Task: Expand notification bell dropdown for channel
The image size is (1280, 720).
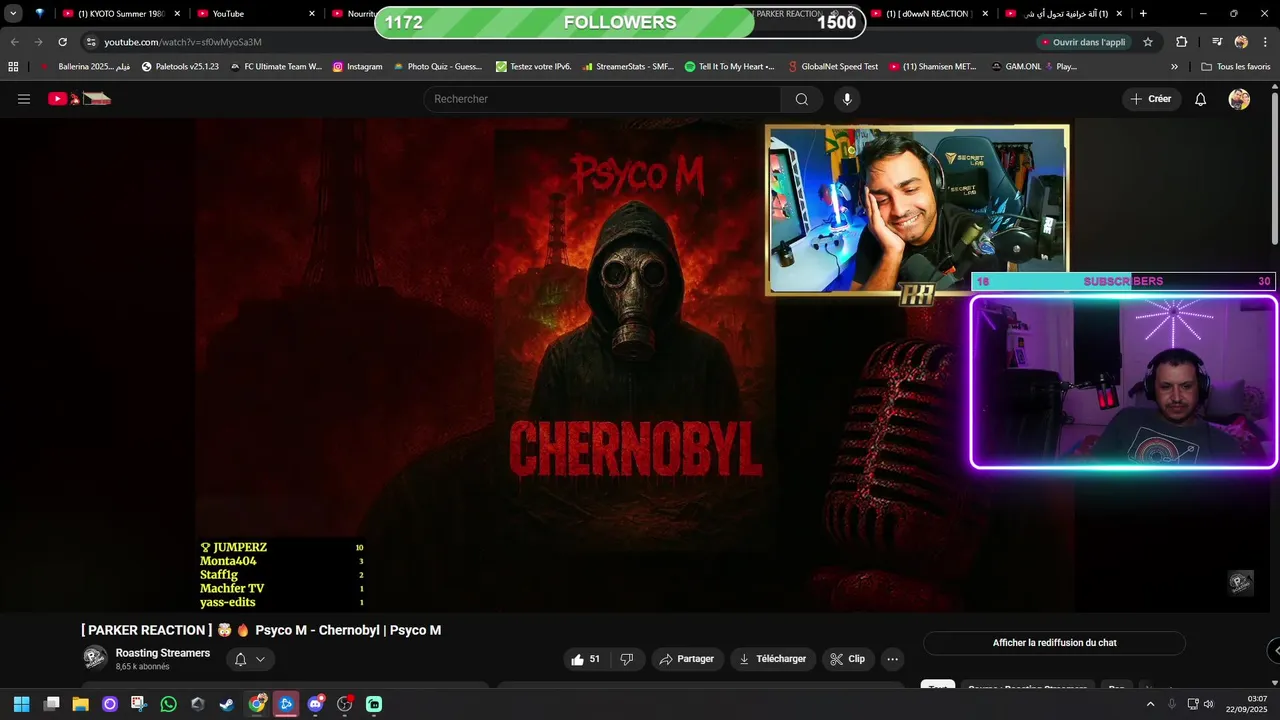Action: click(x=249, y=659)
